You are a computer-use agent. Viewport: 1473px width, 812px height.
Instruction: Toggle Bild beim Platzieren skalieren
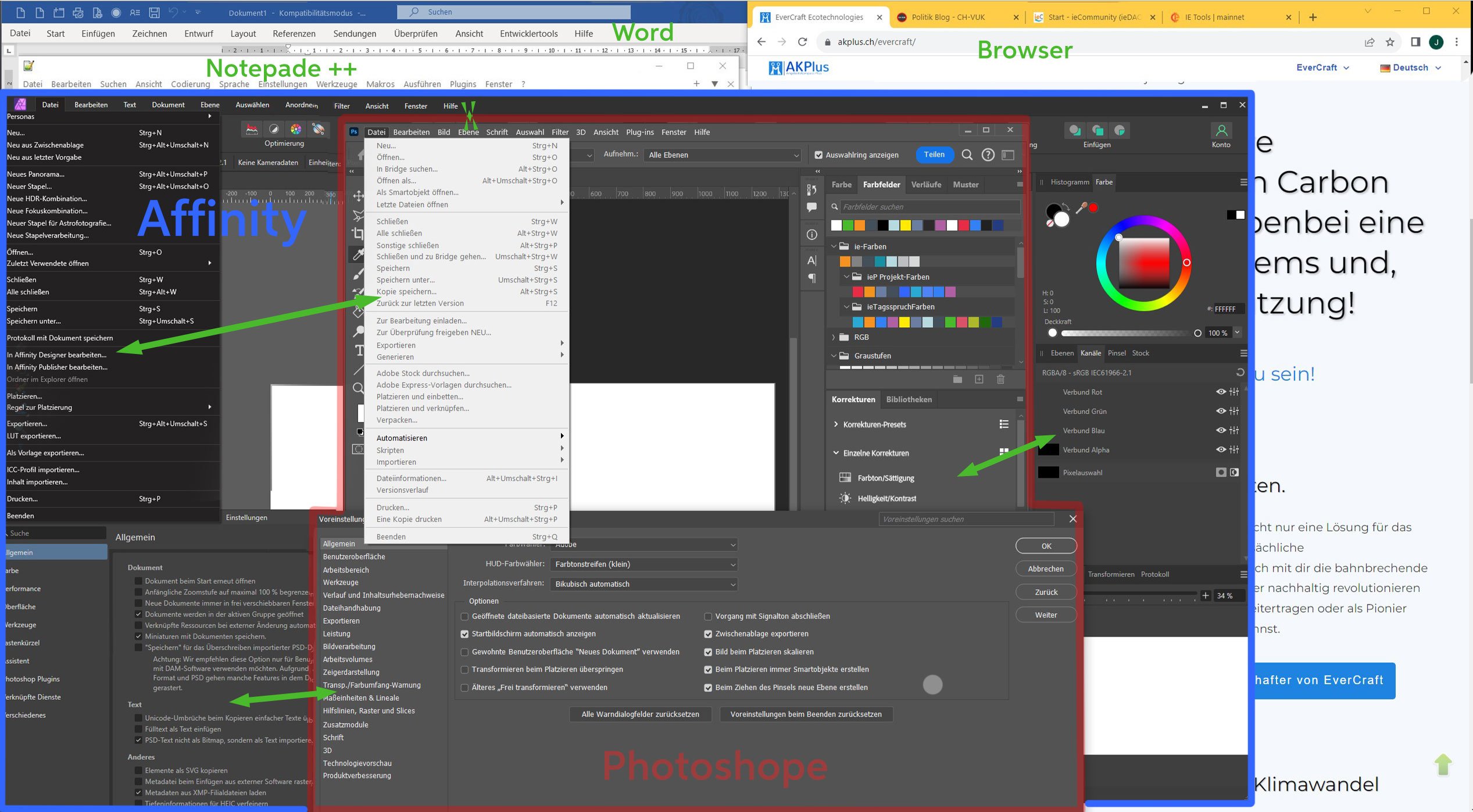(708, 652)
